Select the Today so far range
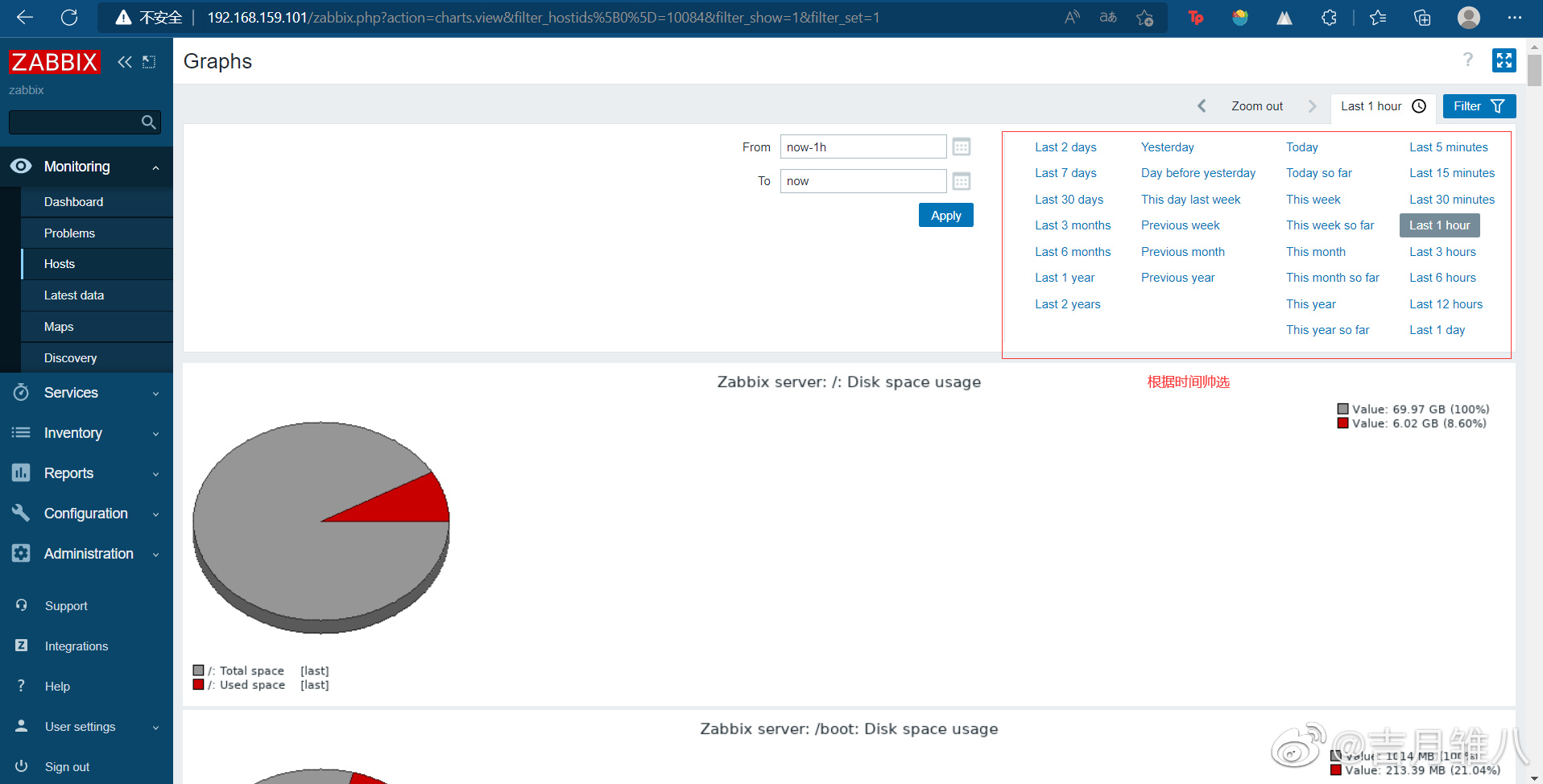 (1319, 173)
